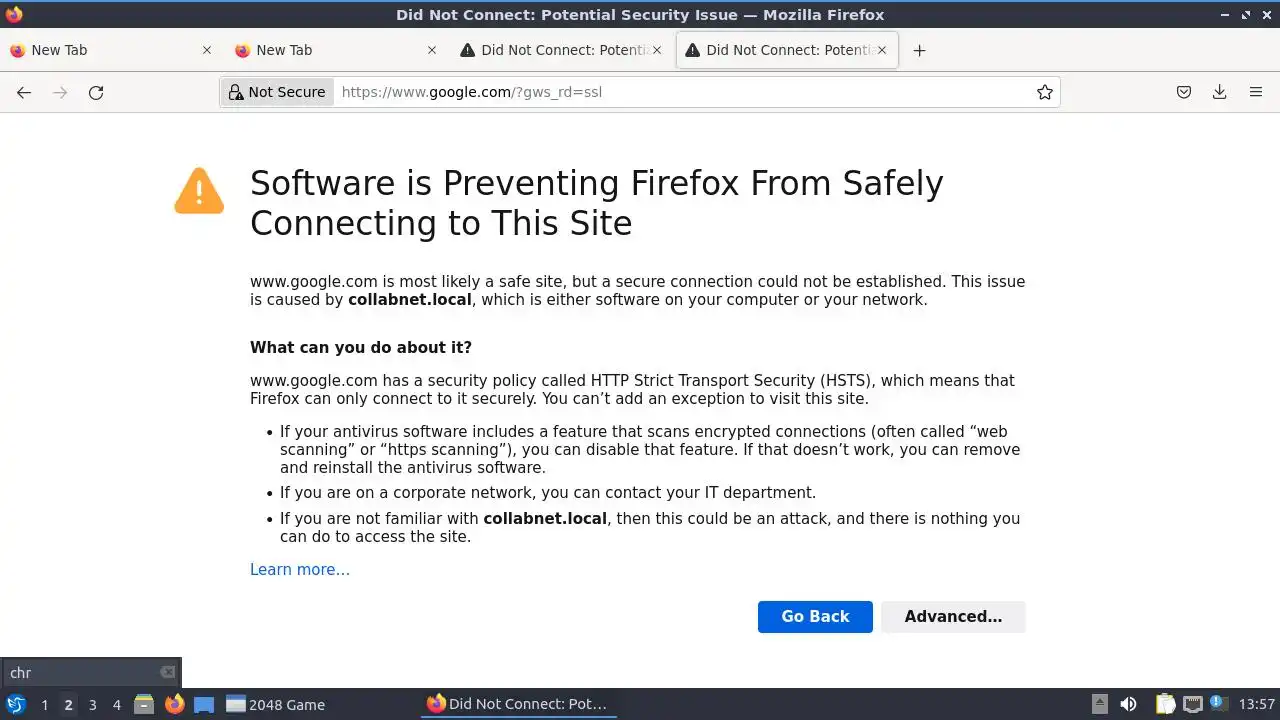The image size is (1280, 720).
Task: Go back one page with arrow
Action: (x=24, y=92)
